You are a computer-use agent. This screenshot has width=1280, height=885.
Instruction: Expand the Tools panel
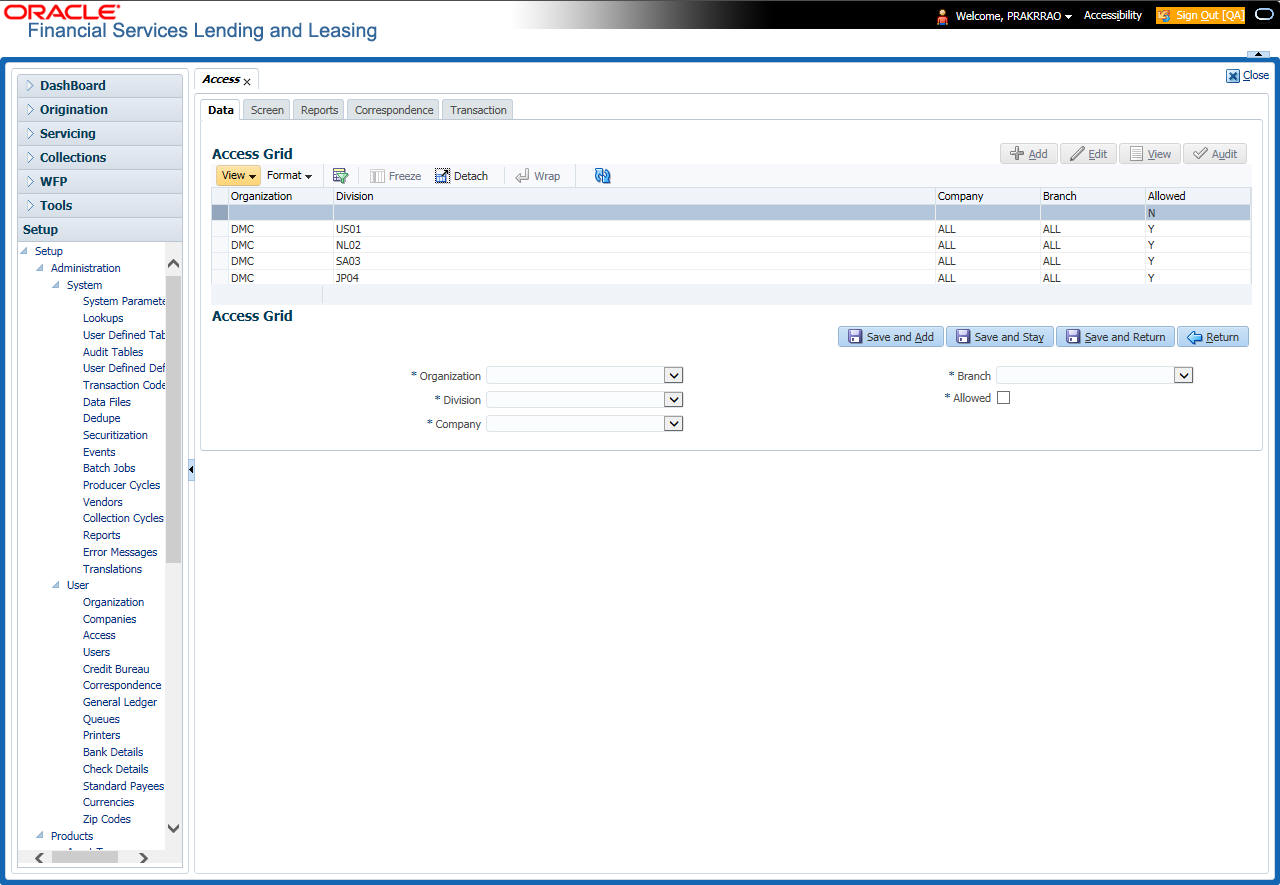[100, 206]
